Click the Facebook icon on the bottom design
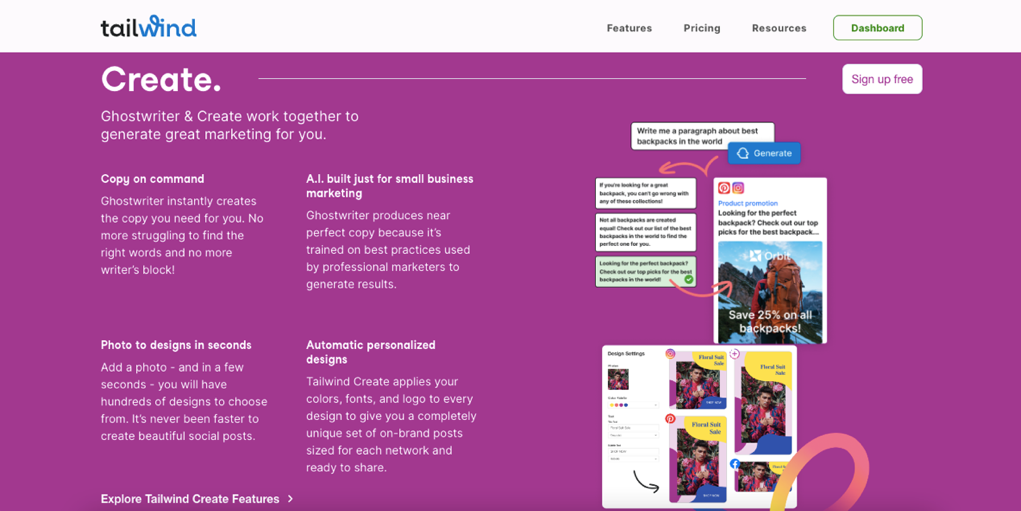The image size is (1021, 511). pos(735,464)
